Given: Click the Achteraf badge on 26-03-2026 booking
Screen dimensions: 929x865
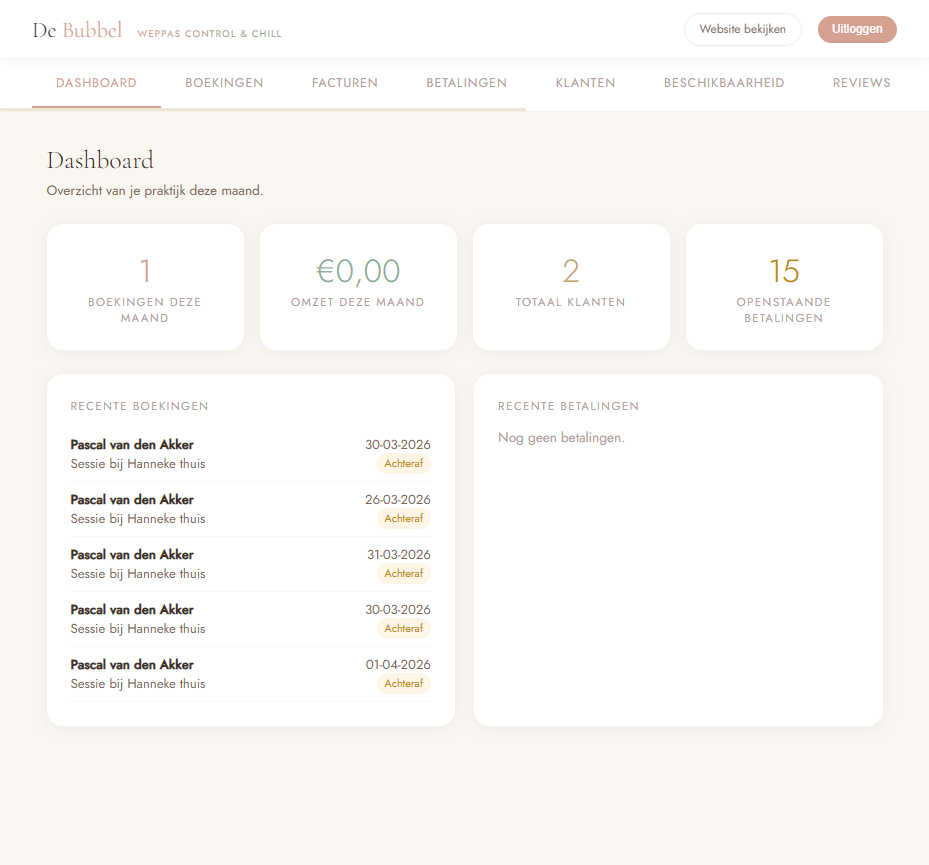Looking at the screenshot, I should (404, 519).
